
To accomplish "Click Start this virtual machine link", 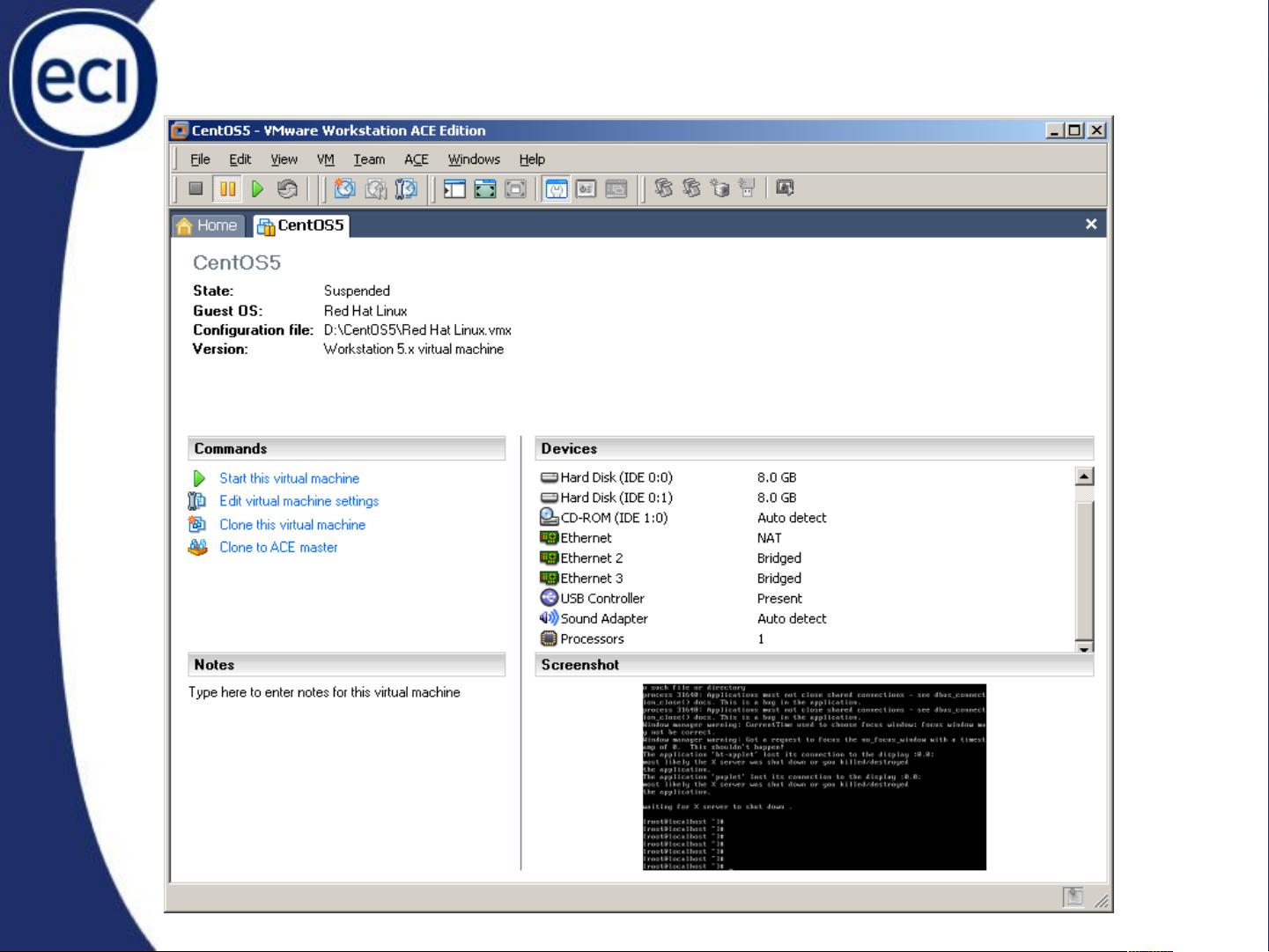I will pyautogui.click(x=289, y=478).
